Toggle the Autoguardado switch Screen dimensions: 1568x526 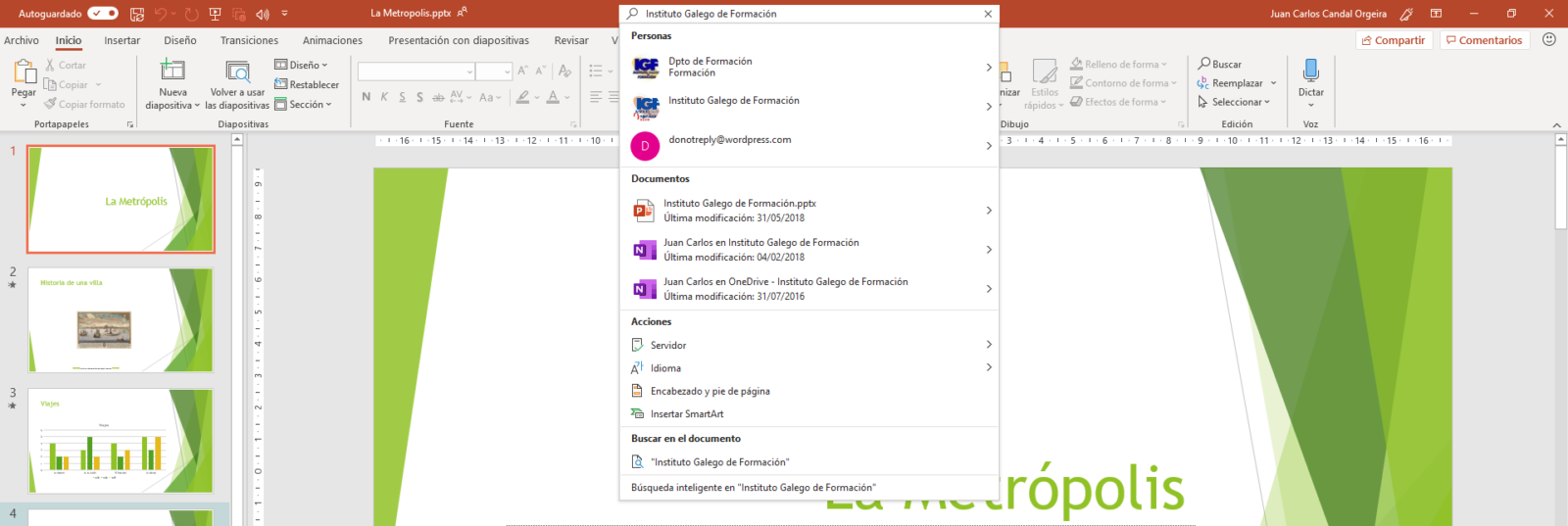pyautogui.click(x=102, y=14)
